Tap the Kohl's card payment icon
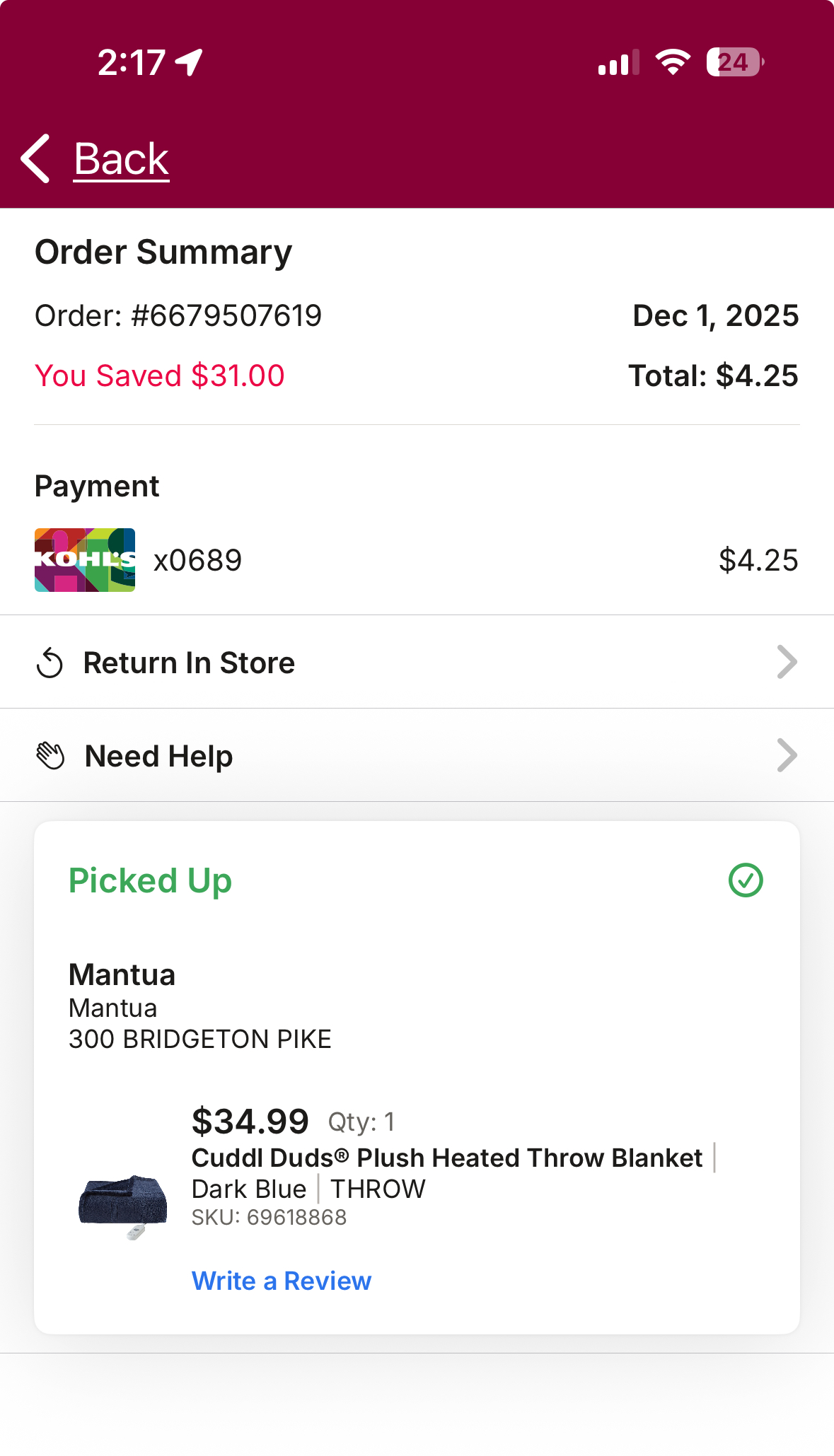The image size is (834, 1456). pos(85,560)
